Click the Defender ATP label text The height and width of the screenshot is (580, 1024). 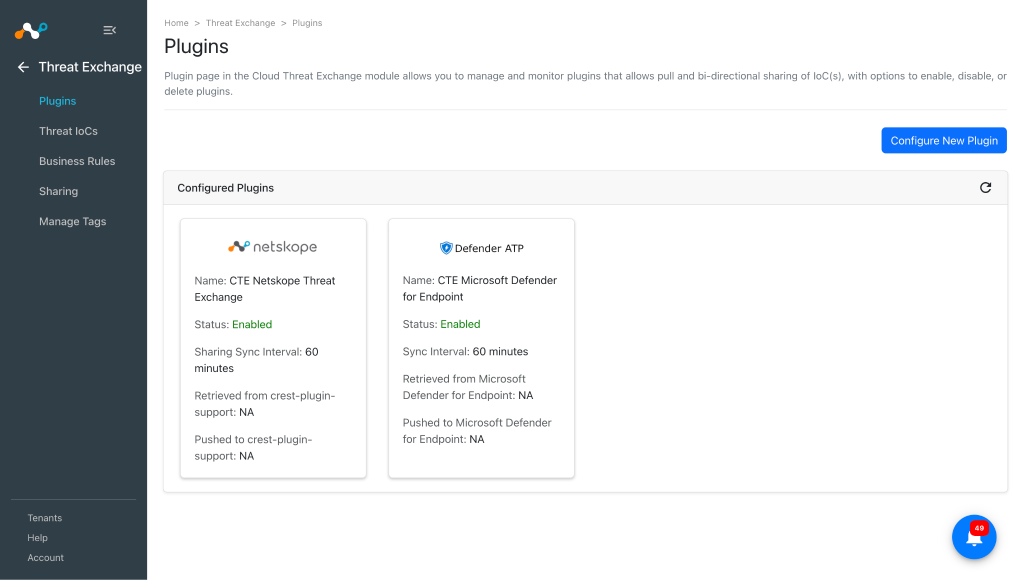click(489, 248)
